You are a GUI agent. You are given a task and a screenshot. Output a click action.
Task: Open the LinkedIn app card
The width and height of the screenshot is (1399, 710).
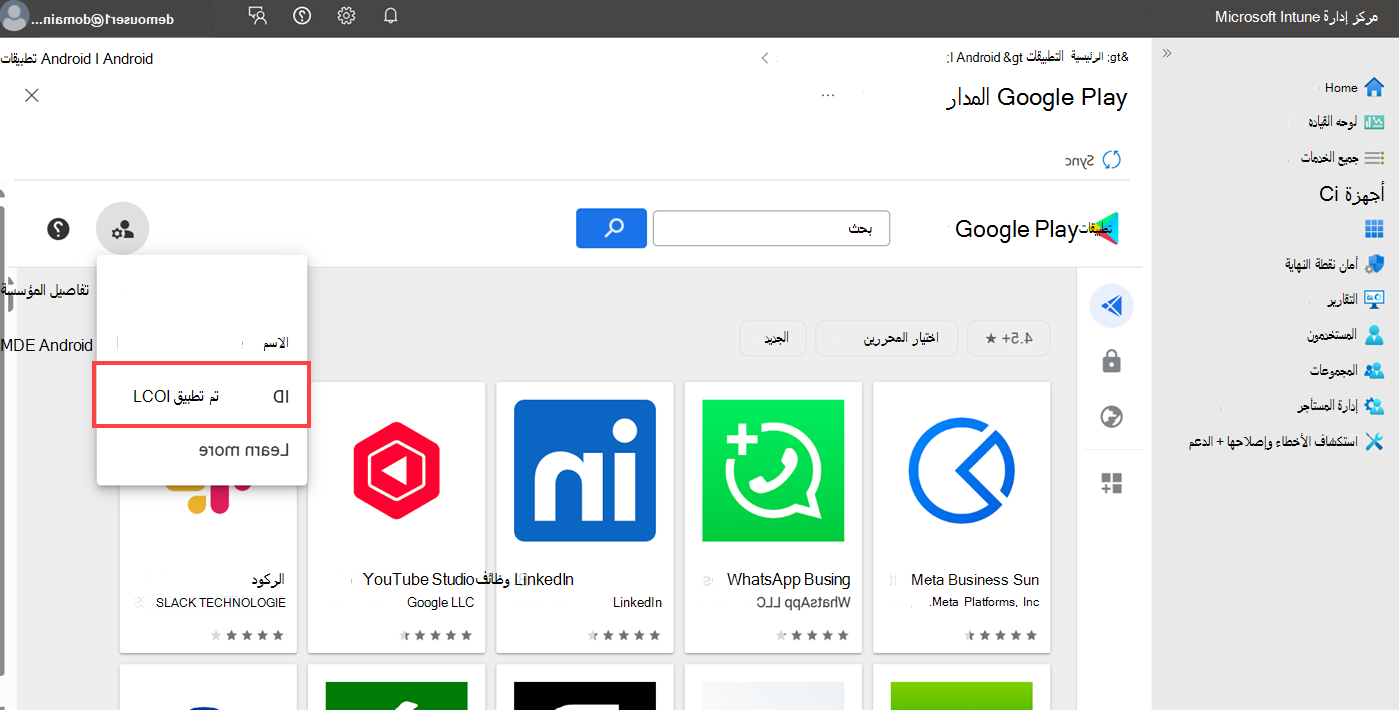point(585,516)
